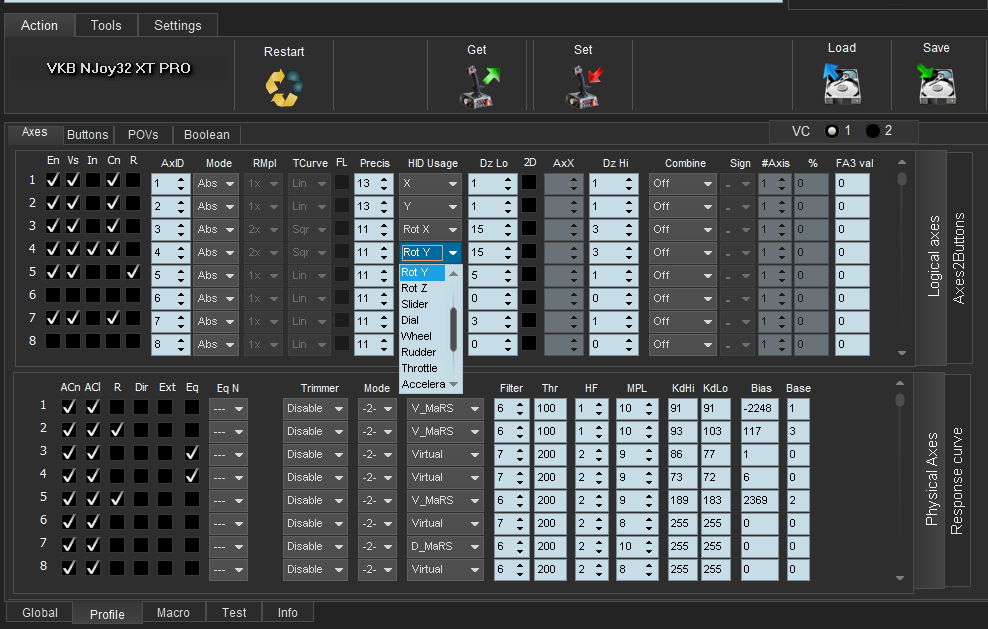Click the Save hard drive icon

point(936,83)
